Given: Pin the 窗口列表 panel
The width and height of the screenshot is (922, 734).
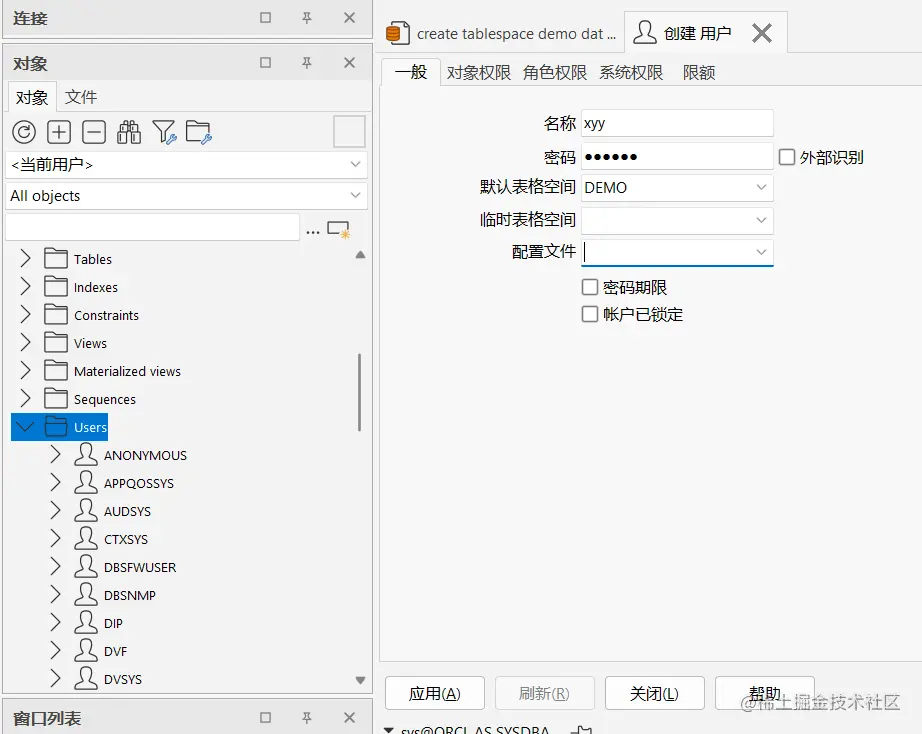Looking at the screenshot, I should click(307, 718).
